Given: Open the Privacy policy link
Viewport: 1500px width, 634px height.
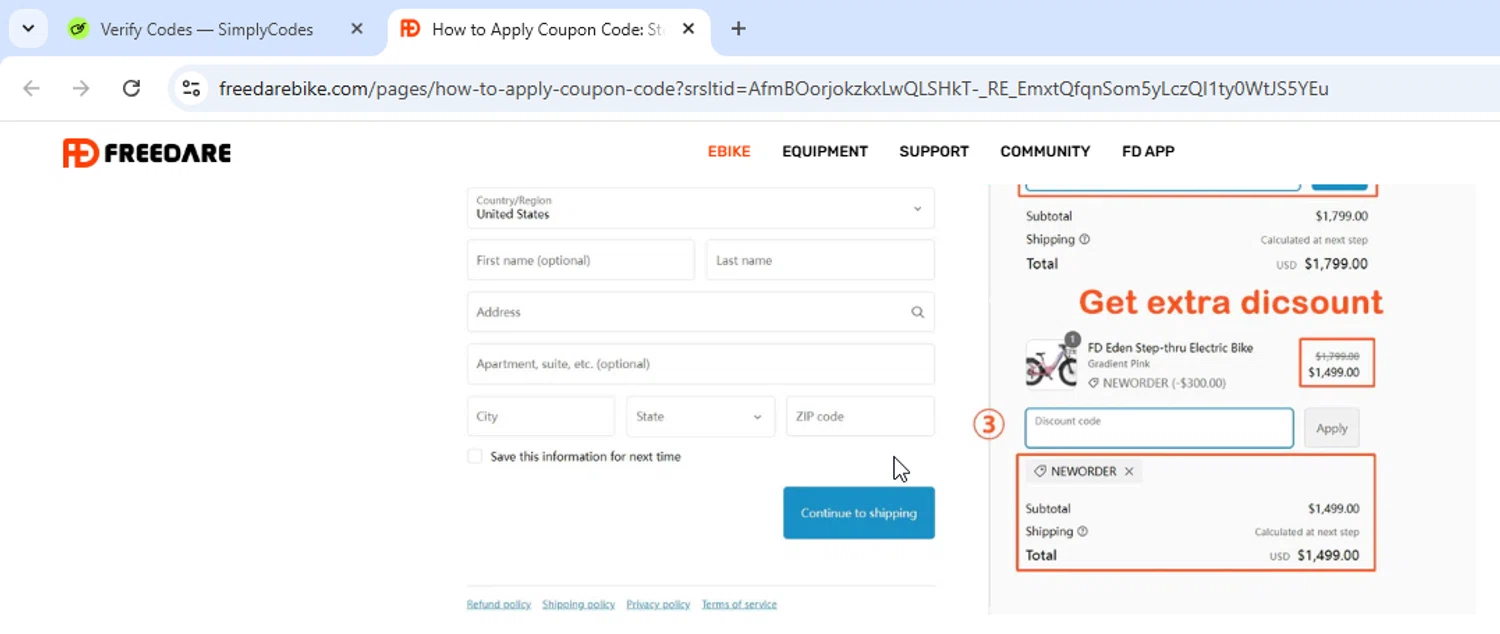Looking at the screenshot, I should coord(658,604).
